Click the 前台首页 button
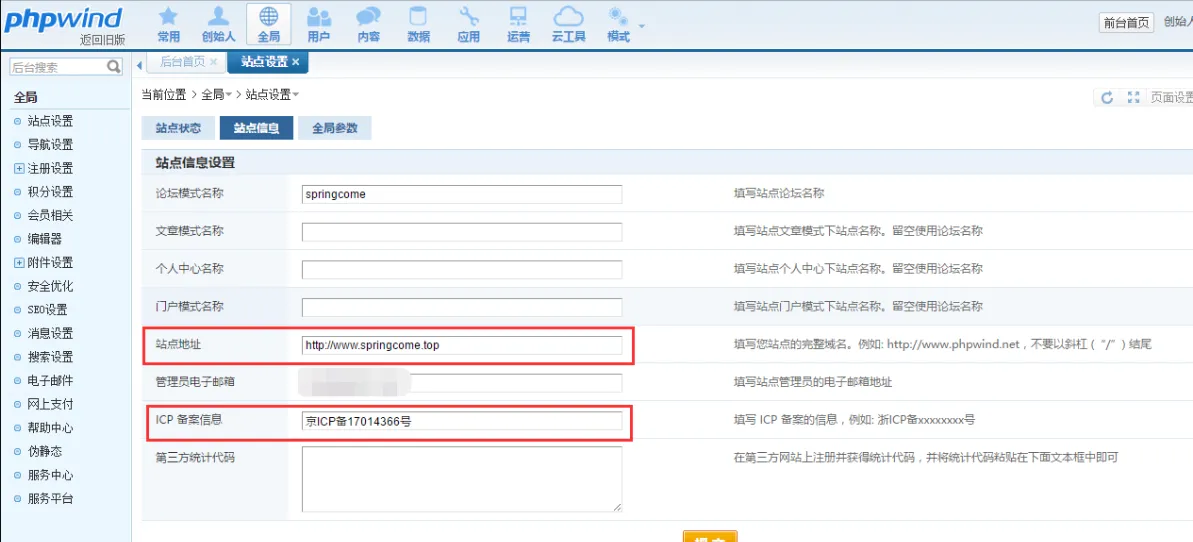Screen dimensions: 1193x542 coord(1126,22)
